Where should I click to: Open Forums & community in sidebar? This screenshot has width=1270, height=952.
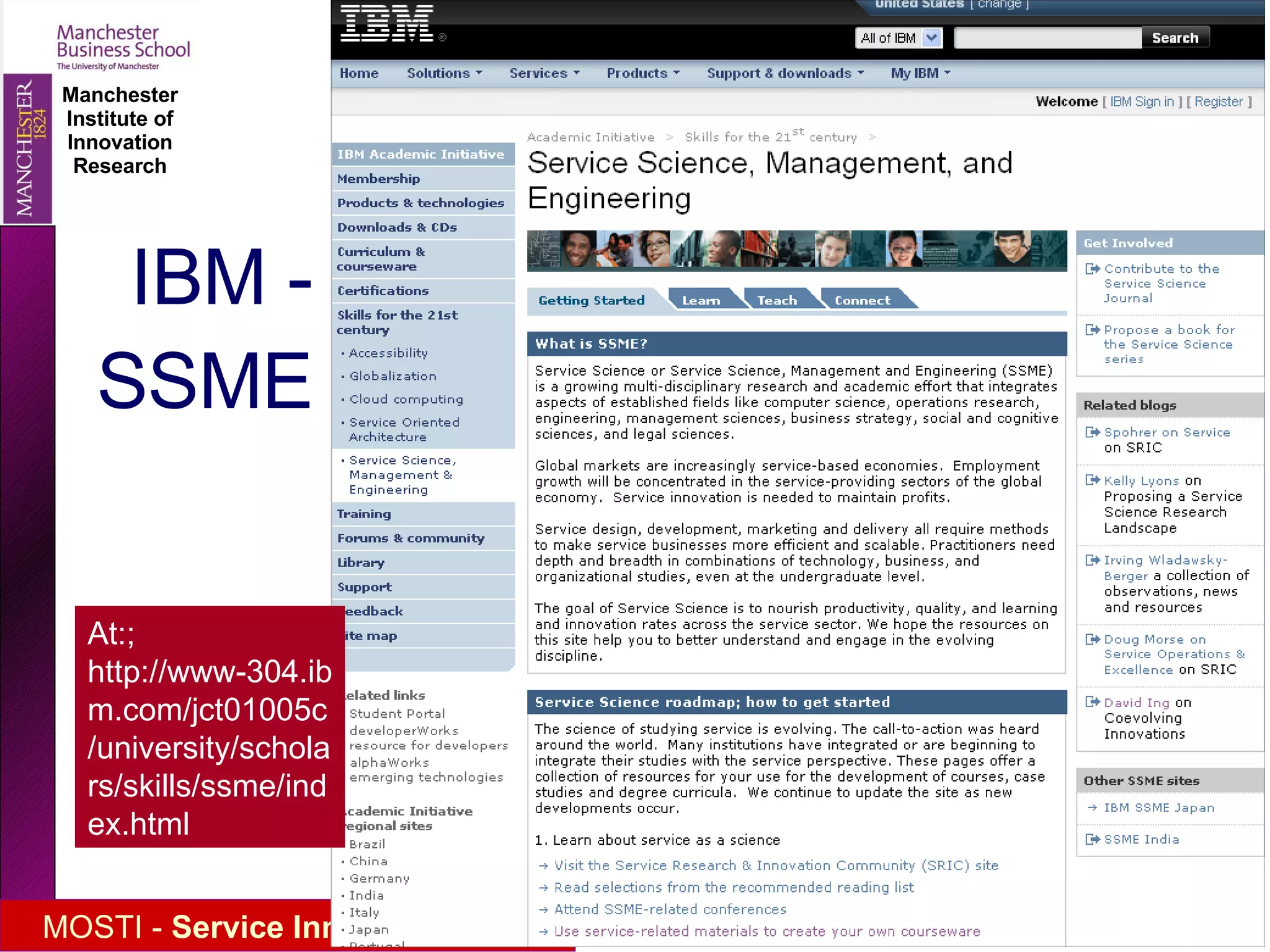[x=423, y=539]
